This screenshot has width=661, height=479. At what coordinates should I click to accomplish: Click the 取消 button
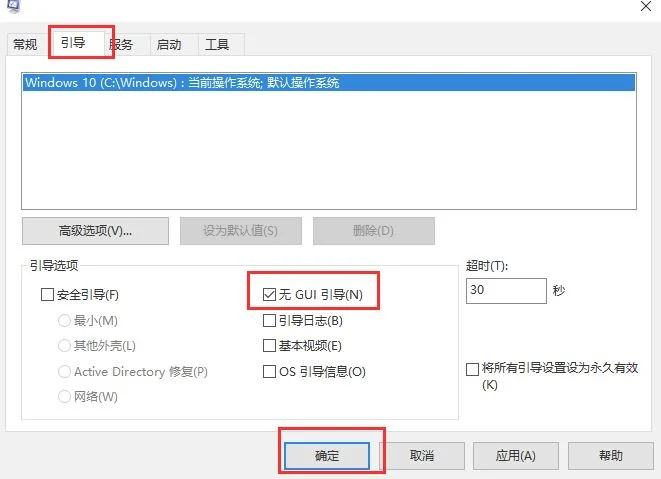(x=422, y=455)
